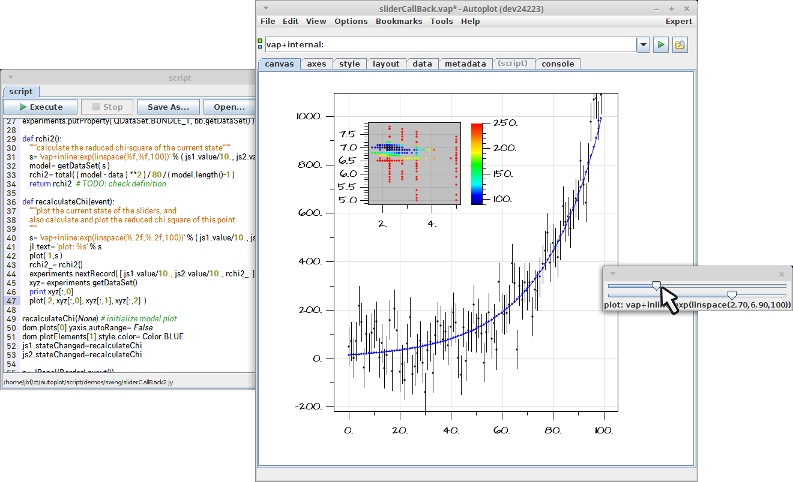This screenshot has height=482, width=793.
Task: Click the Execute button
Action: tap(40, 107)
